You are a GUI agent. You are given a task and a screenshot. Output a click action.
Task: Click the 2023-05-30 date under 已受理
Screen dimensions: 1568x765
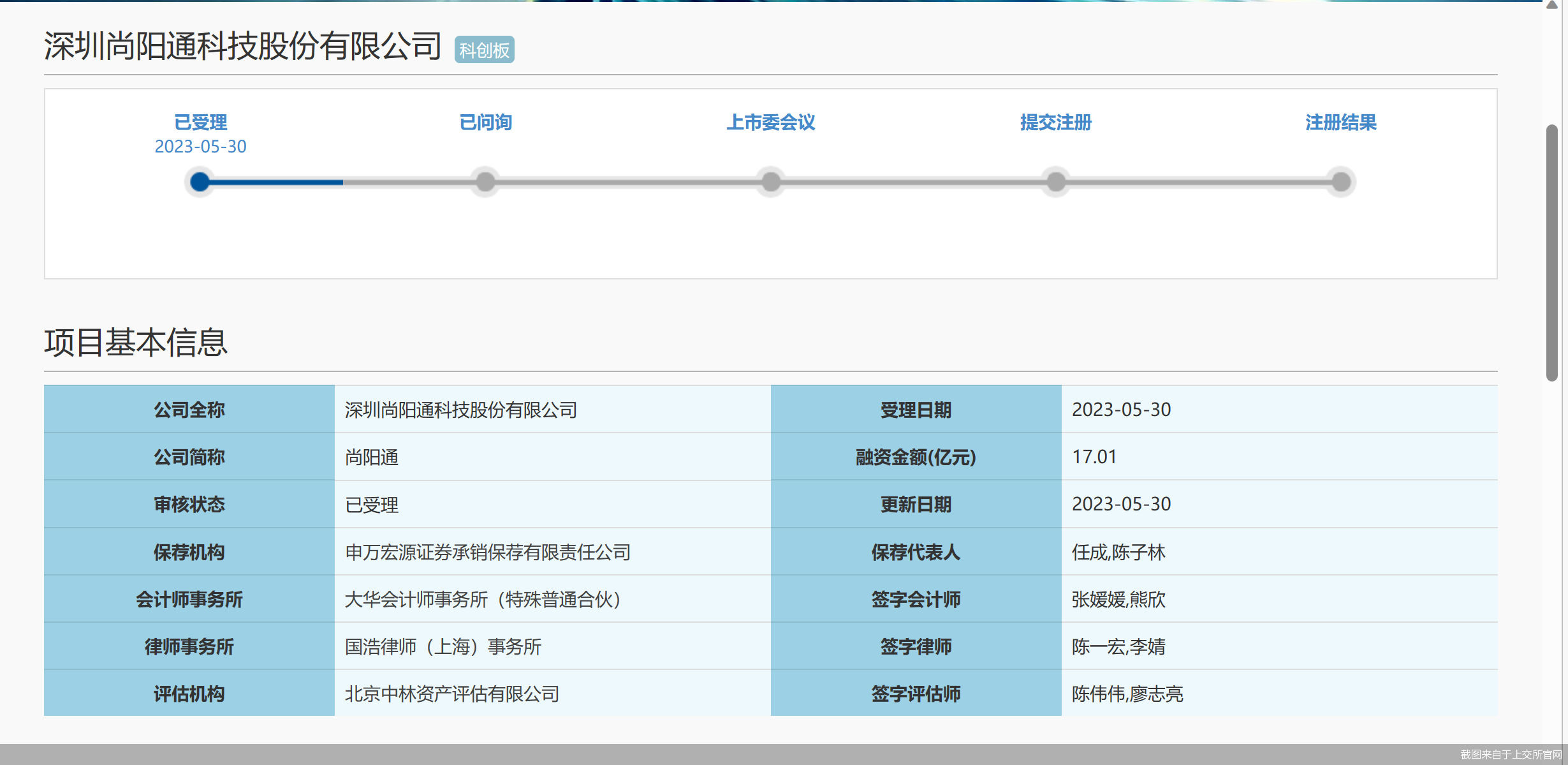click(200, 147)
